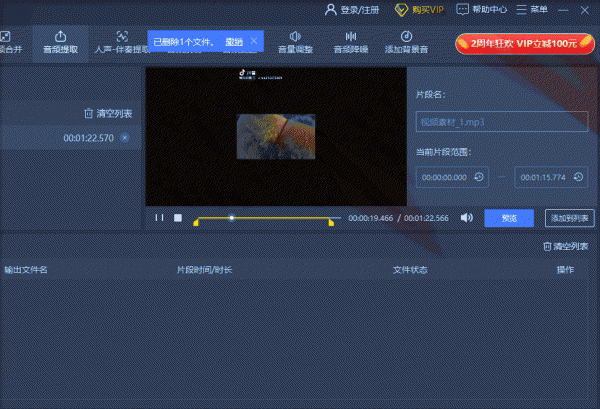Remove the 00:01:22.570 file entry
This screenshot has width=600, height=409.
[125, 138]
